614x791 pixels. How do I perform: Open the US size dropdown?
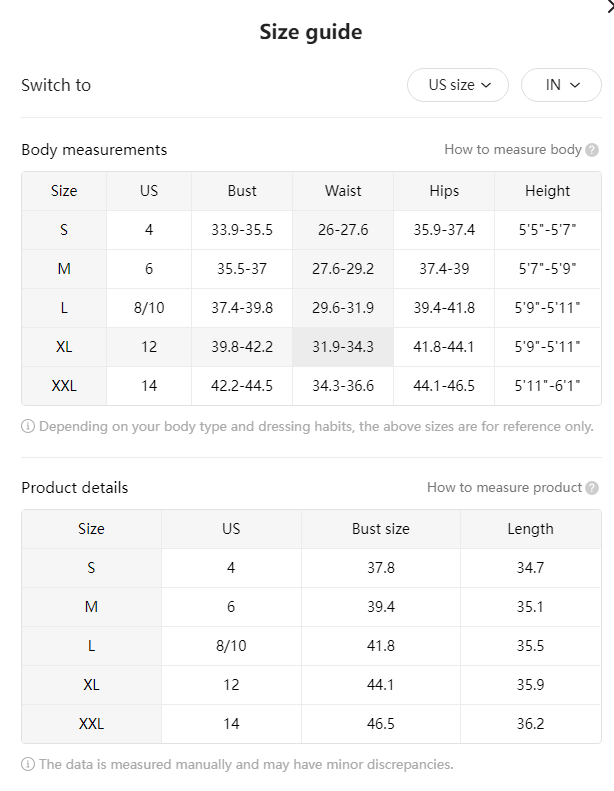(x=458, y=85)
